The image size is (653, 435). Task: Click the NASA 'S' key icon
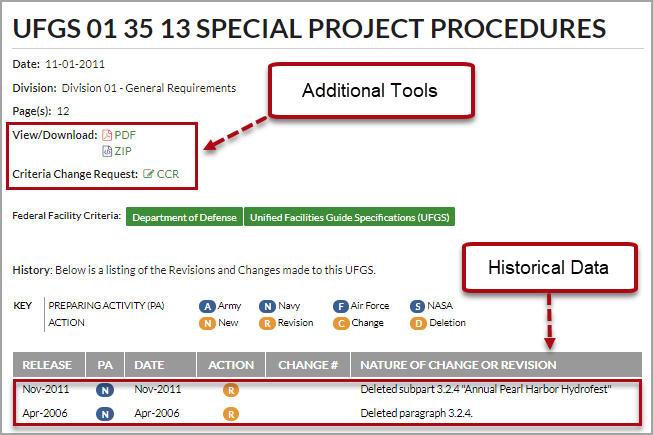pyautogui.click(x=417, y=306)
